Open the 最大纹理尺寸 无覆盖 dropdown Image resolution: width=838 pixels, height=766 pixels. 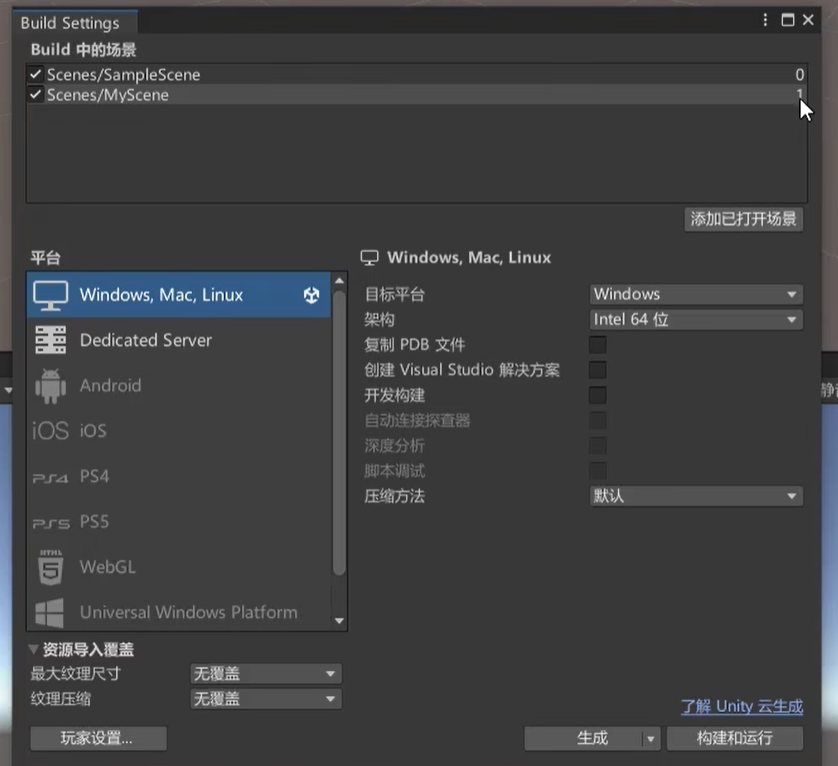point(266,674)
